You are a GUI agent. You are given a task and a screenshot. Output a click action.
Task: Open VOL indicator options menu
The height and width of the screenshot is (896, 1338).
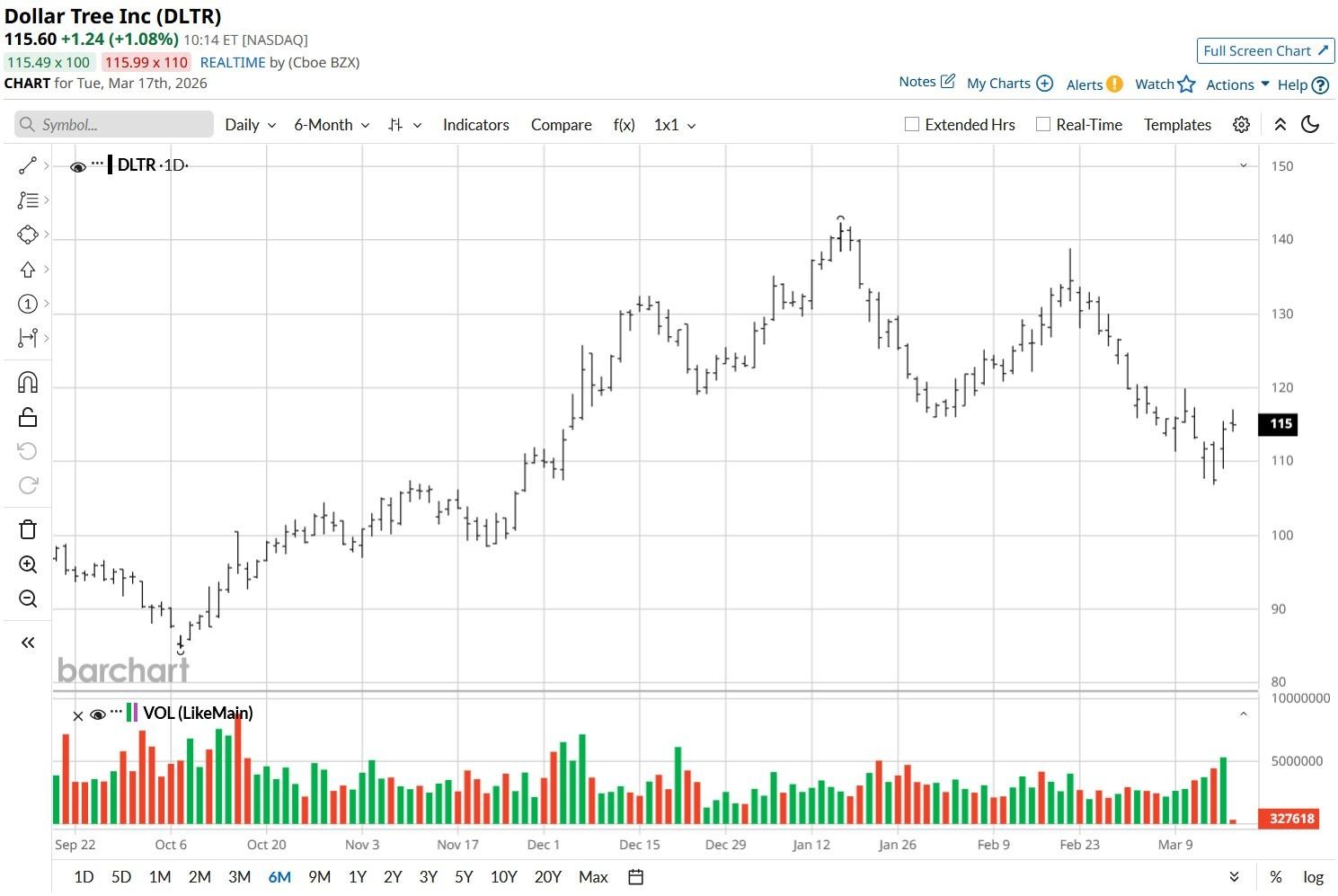[x=116, y=712]
